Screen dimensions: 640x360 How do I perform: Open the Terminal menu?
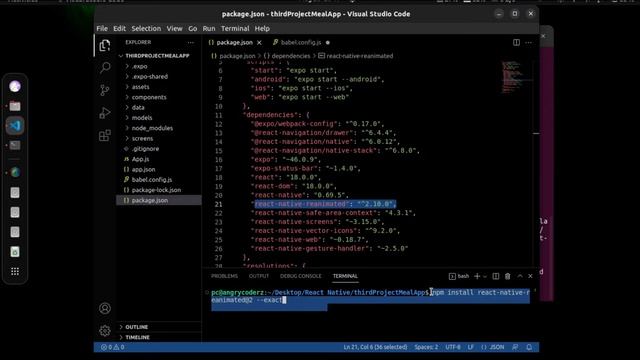[235, 29]
